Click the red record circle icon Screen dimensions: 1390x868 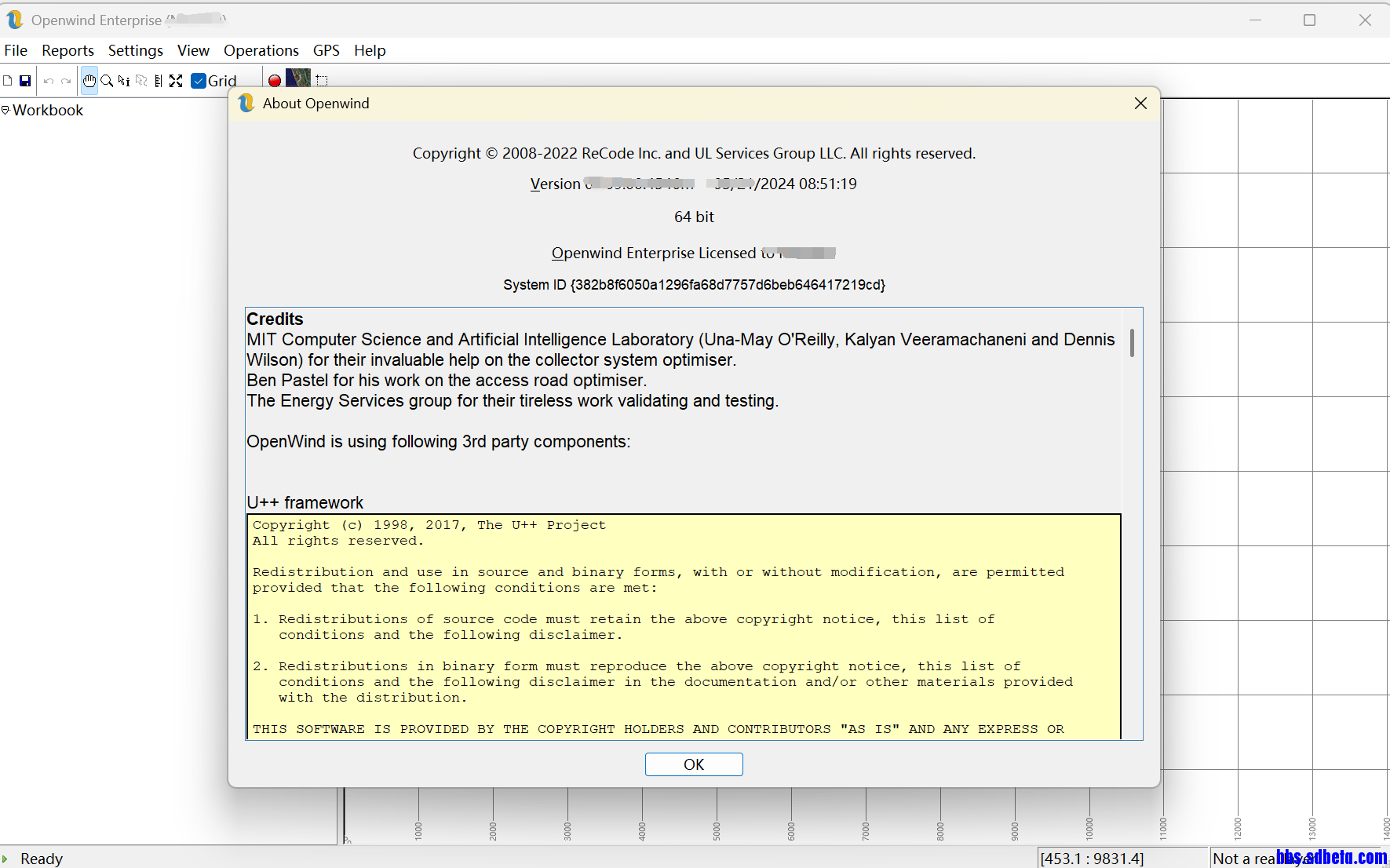(275, 81)
